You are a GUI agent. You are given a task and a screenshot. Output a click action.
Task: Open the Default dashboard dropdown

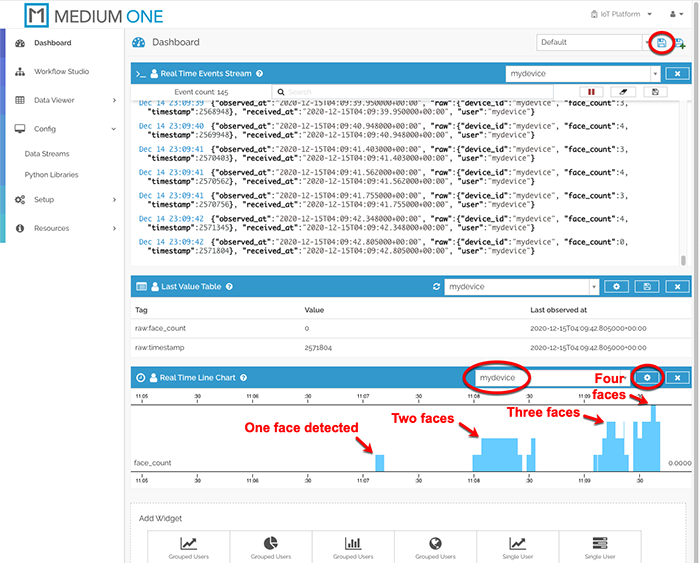coord(588,43)
